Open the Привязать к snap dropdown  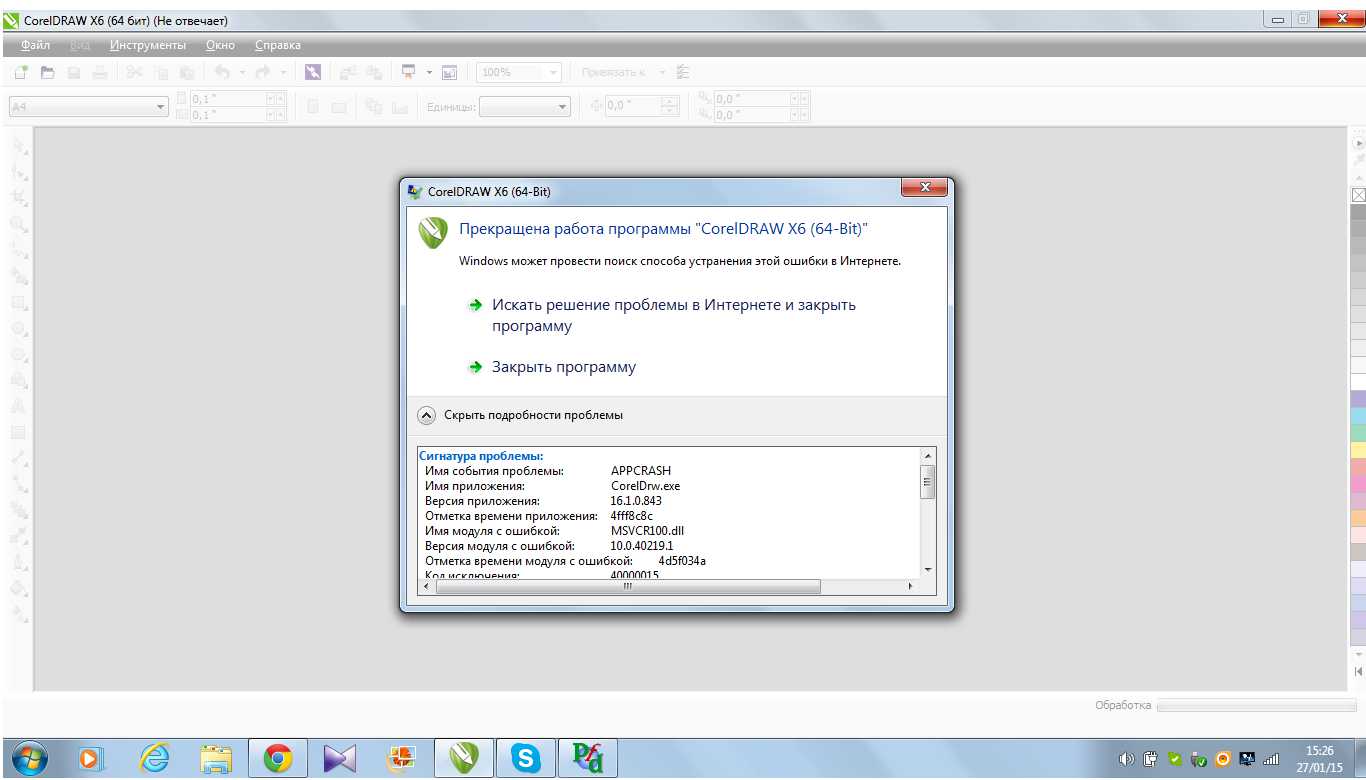[x=661, y=72]
